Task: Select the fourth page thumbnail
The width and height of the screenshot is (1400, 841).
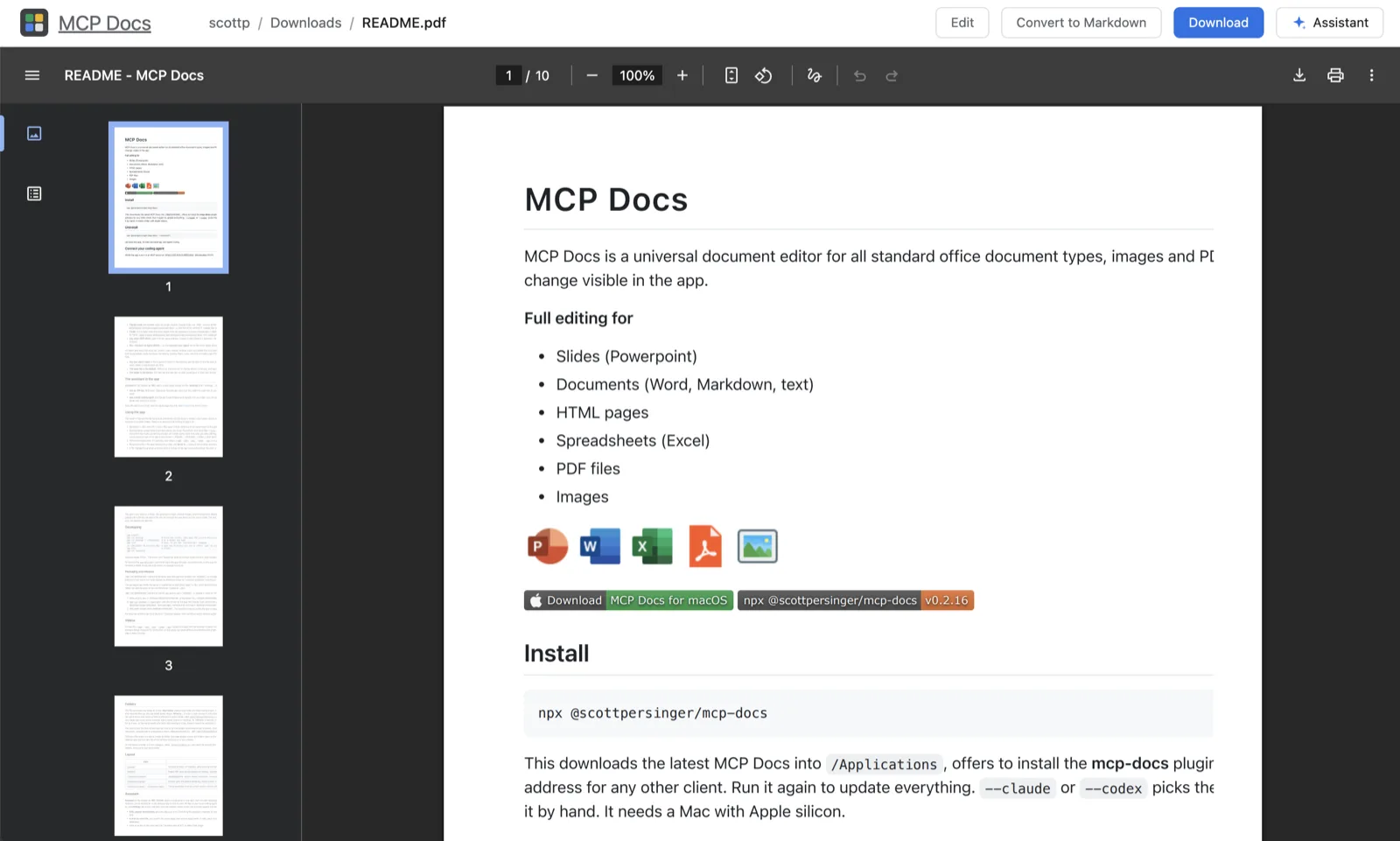Action: pos(169,766)
